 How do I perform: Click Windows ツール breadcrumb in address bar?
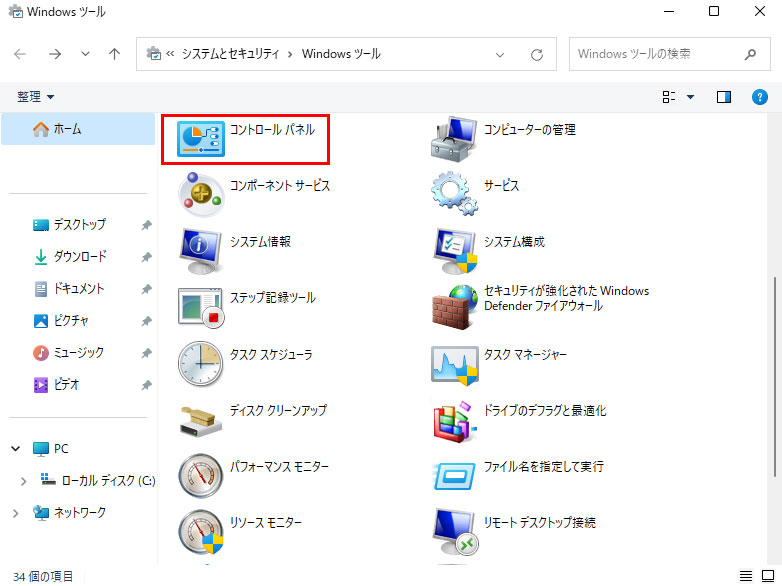(x=341, y=54)
